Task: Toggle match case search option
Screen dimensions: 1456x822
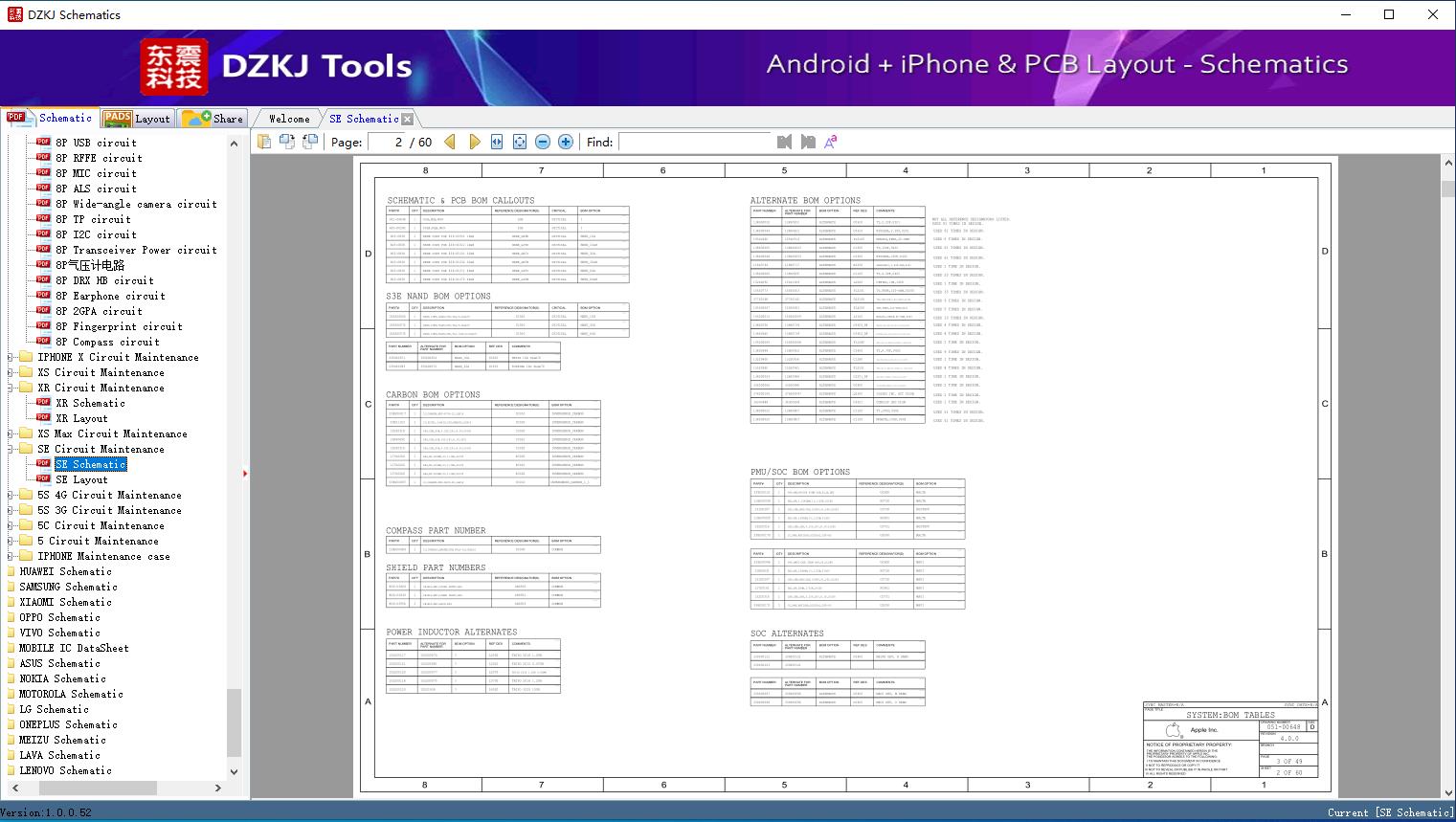Action: click(x=831, y=142)
